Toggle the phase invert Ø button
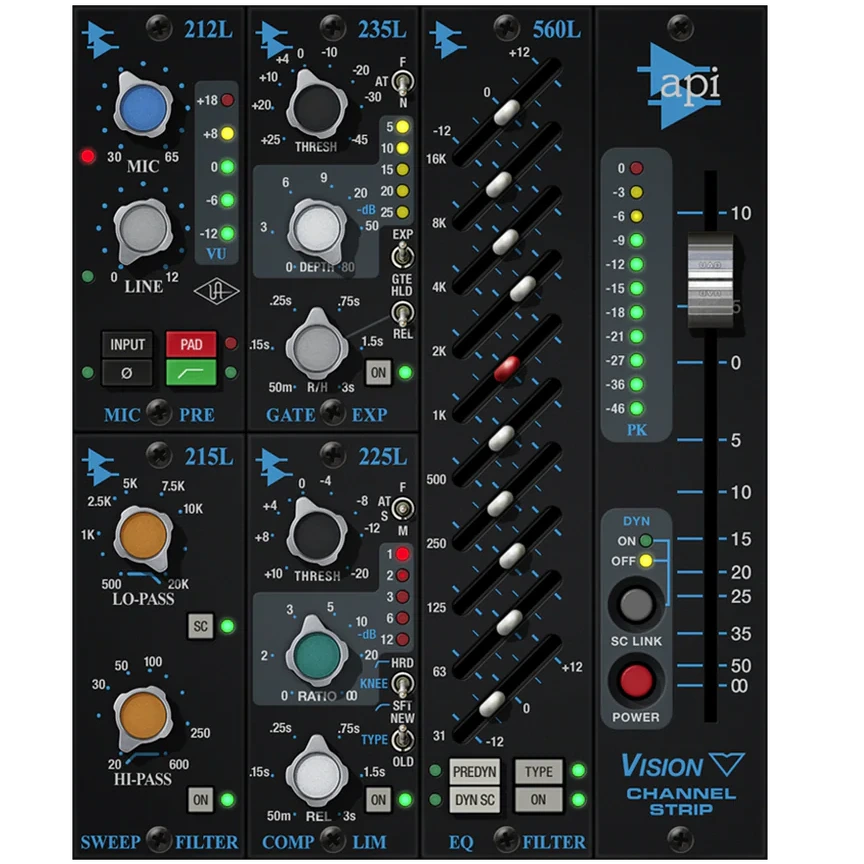Viewport: 864px width, 864px height. (x=127, y=373)
